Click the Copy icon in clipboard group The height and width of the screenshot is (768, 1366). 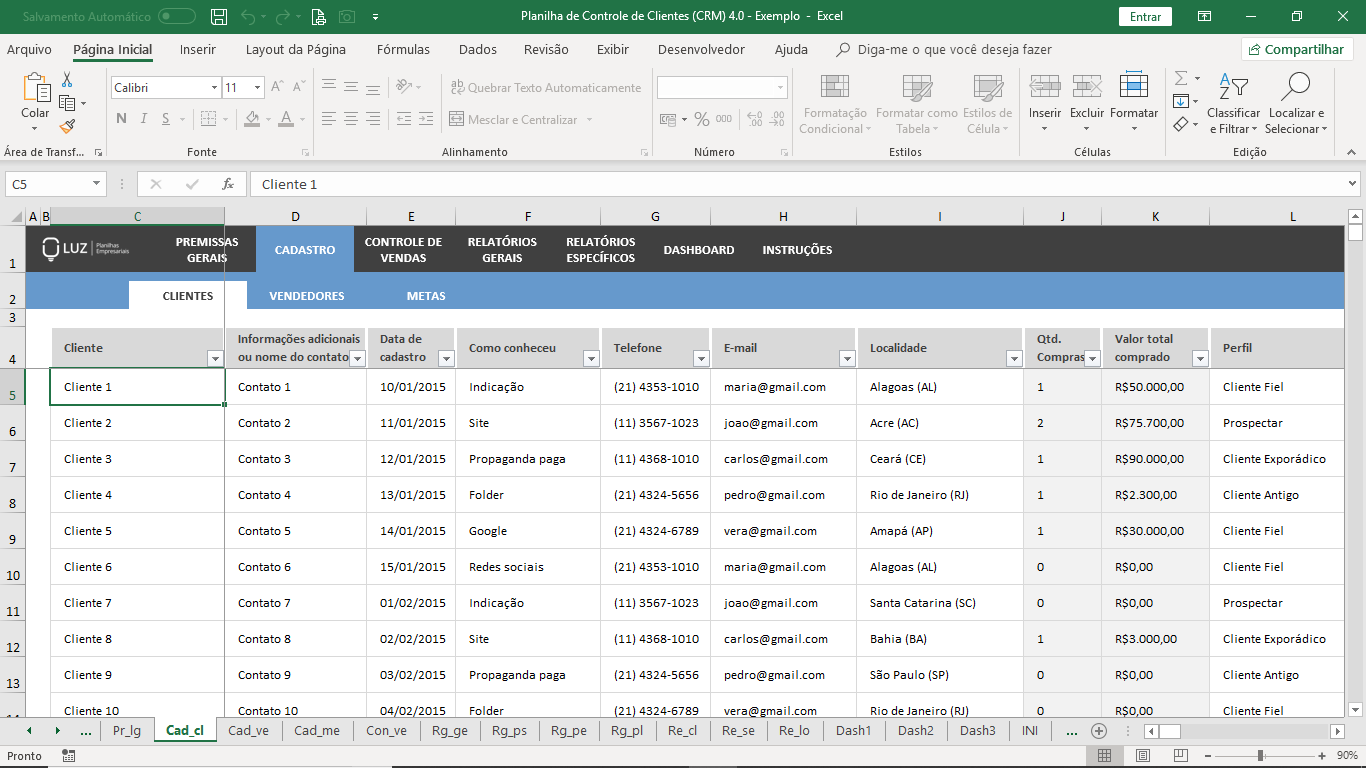(x=67, y=103)
